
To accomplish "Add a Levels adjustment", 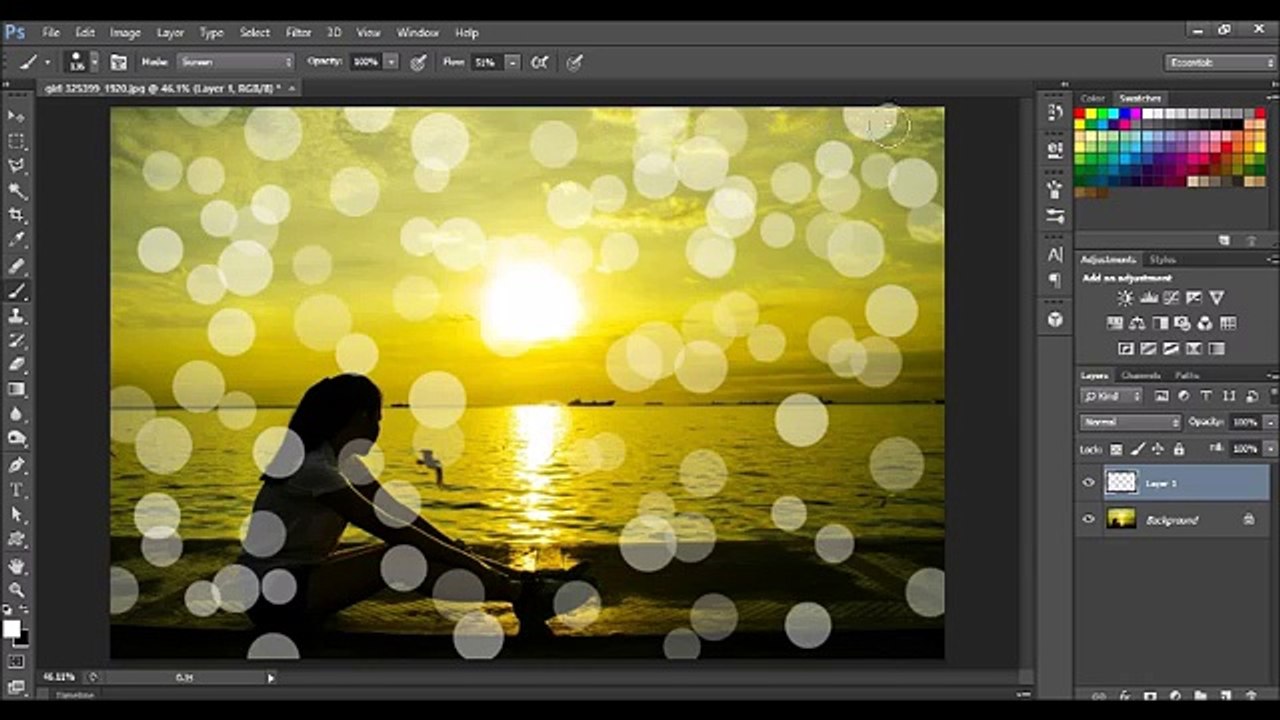I will tap(1148, 298).
